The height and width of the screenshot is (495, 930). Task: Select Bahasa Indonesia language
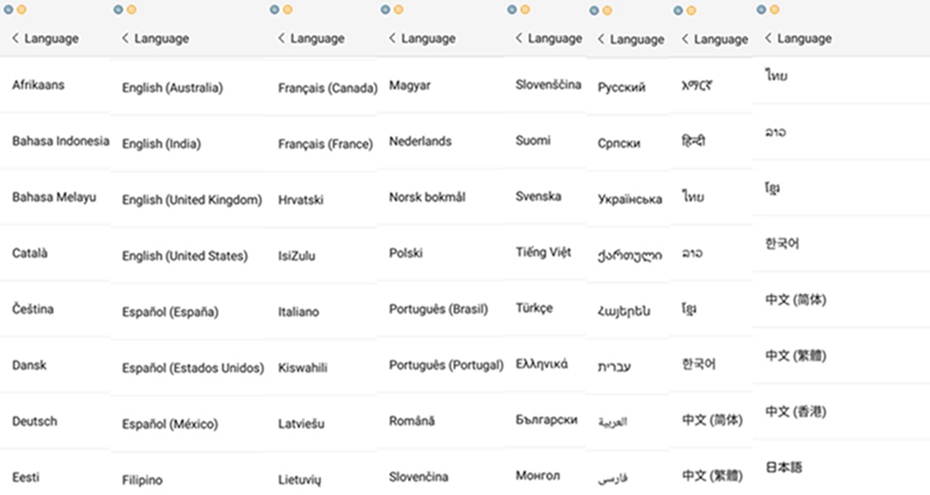click(60, 141)
